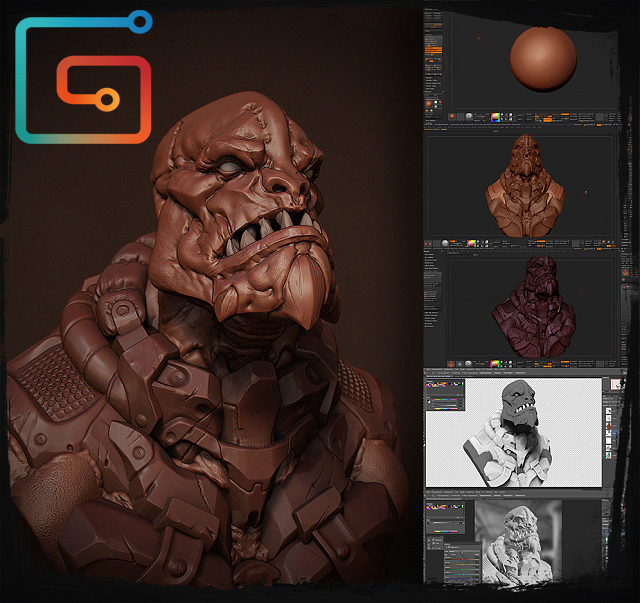Choose the red material icon below the purple bust
This screenshot has width=640, height=603.
point(451,364)
